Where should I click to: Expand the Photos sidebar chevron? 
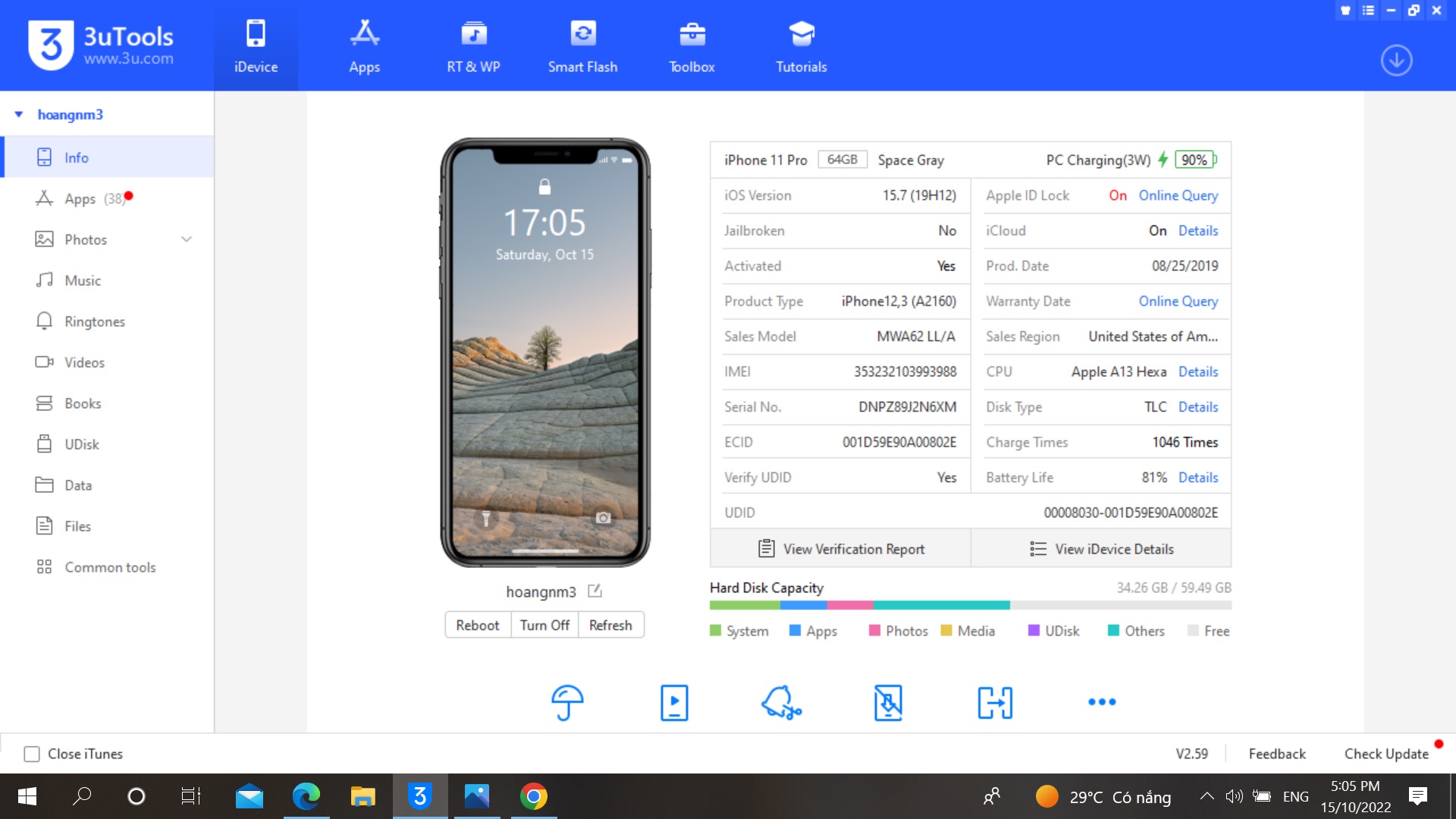tap(187, 240)
